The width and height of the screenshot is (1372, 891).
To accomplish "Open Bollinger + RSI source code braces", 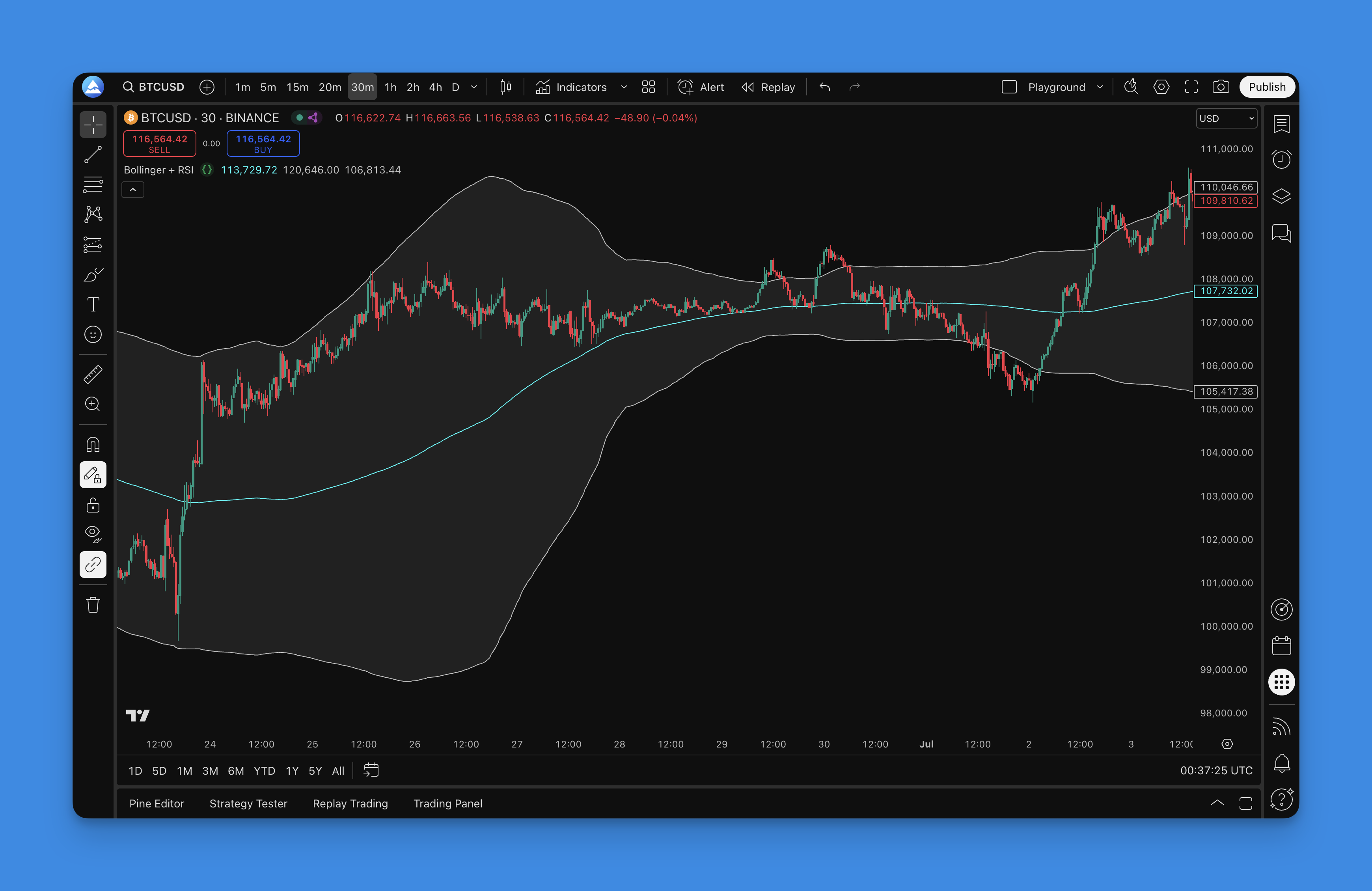I will 207,170.
